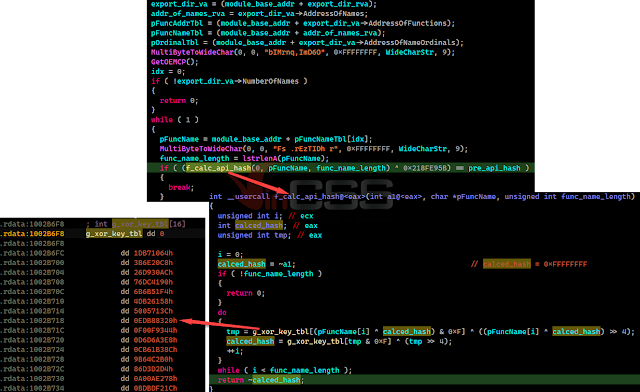Image resolution: width=640 pixels, height=392 pixels.
Task: Click the value 86D3D2D4h
Action: click(153, 369)
